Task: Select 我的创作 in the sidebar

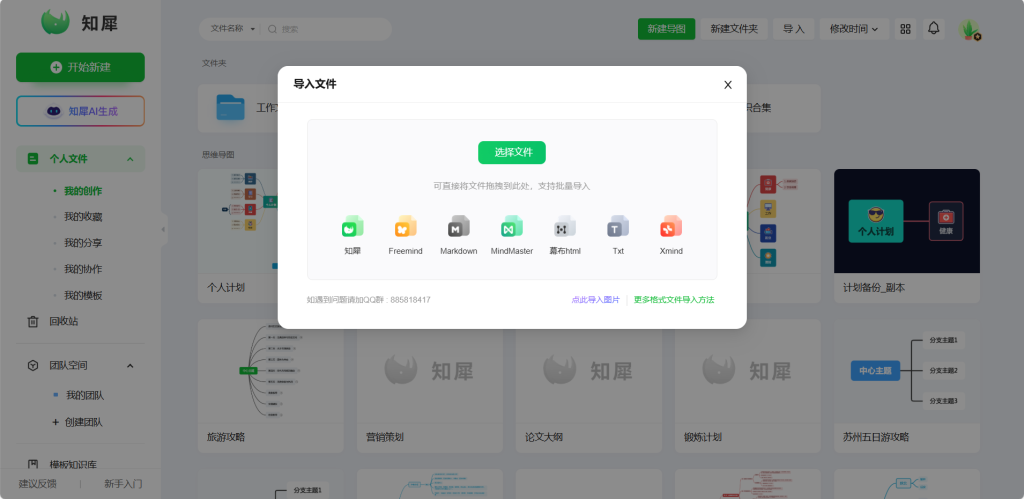Action: point(83,191)
